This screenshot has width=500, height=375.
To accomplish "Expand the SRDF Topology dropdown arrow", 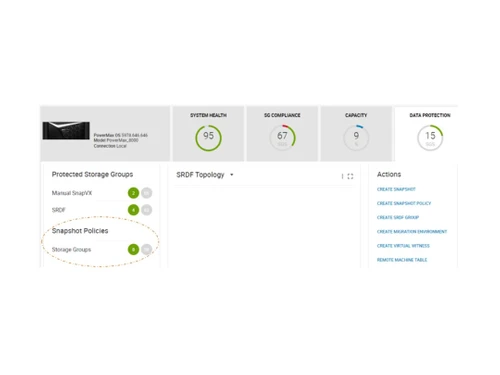I will (x=232, y=175).
